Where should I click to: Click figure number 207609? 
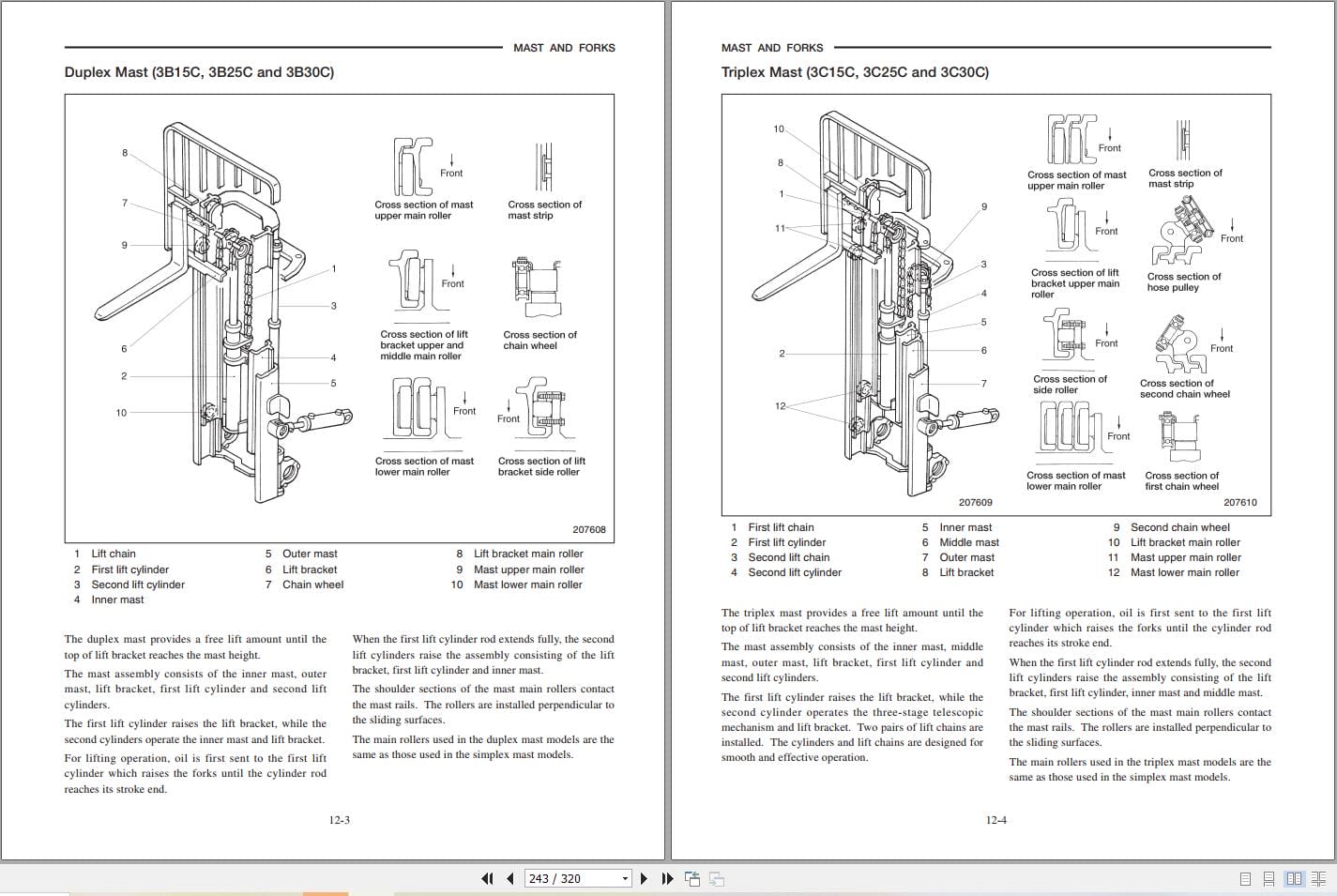point(975,502)
